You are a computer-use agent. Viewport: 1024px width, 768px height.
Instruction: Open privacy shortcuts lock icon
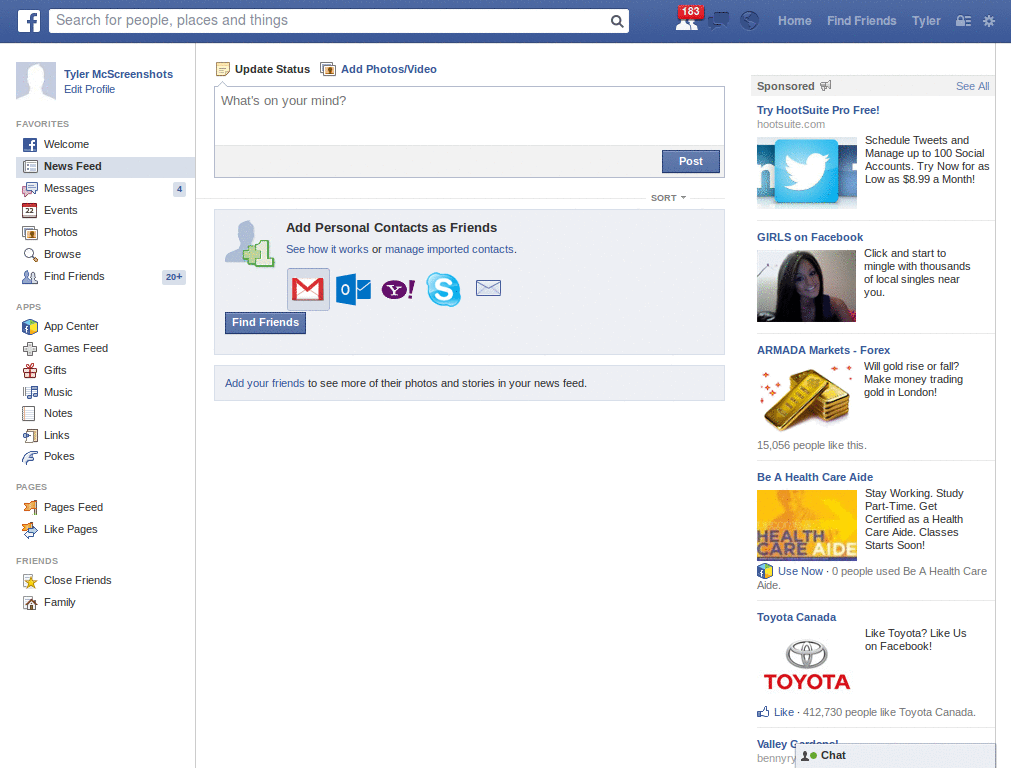(963, 21)
